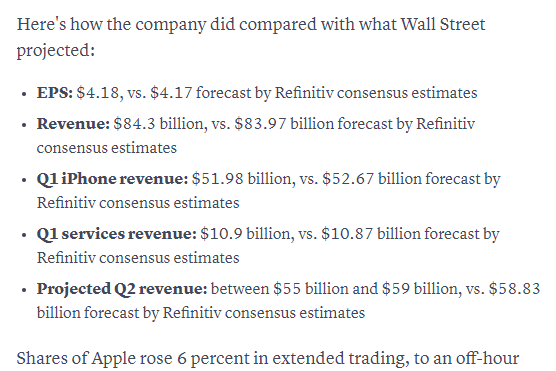Click the word "projected:" in the intro

point(56,50)
